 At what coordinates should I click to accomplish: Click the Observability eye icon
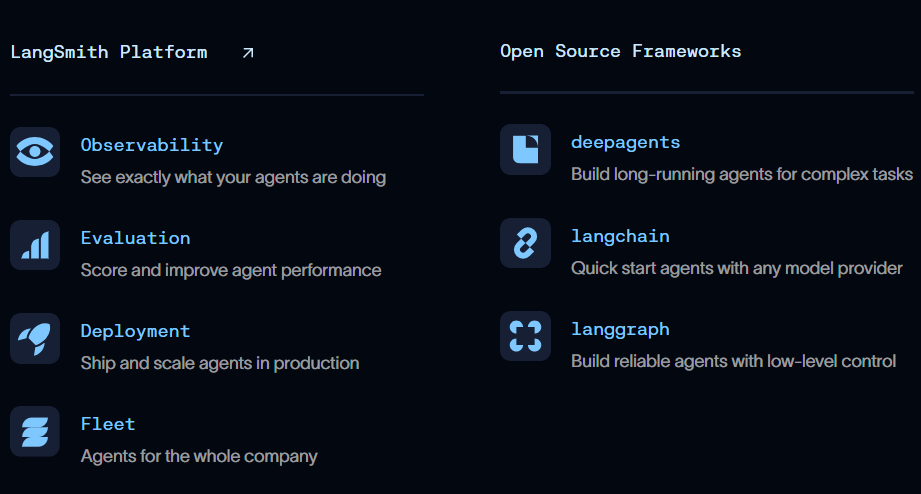point(35,152)
